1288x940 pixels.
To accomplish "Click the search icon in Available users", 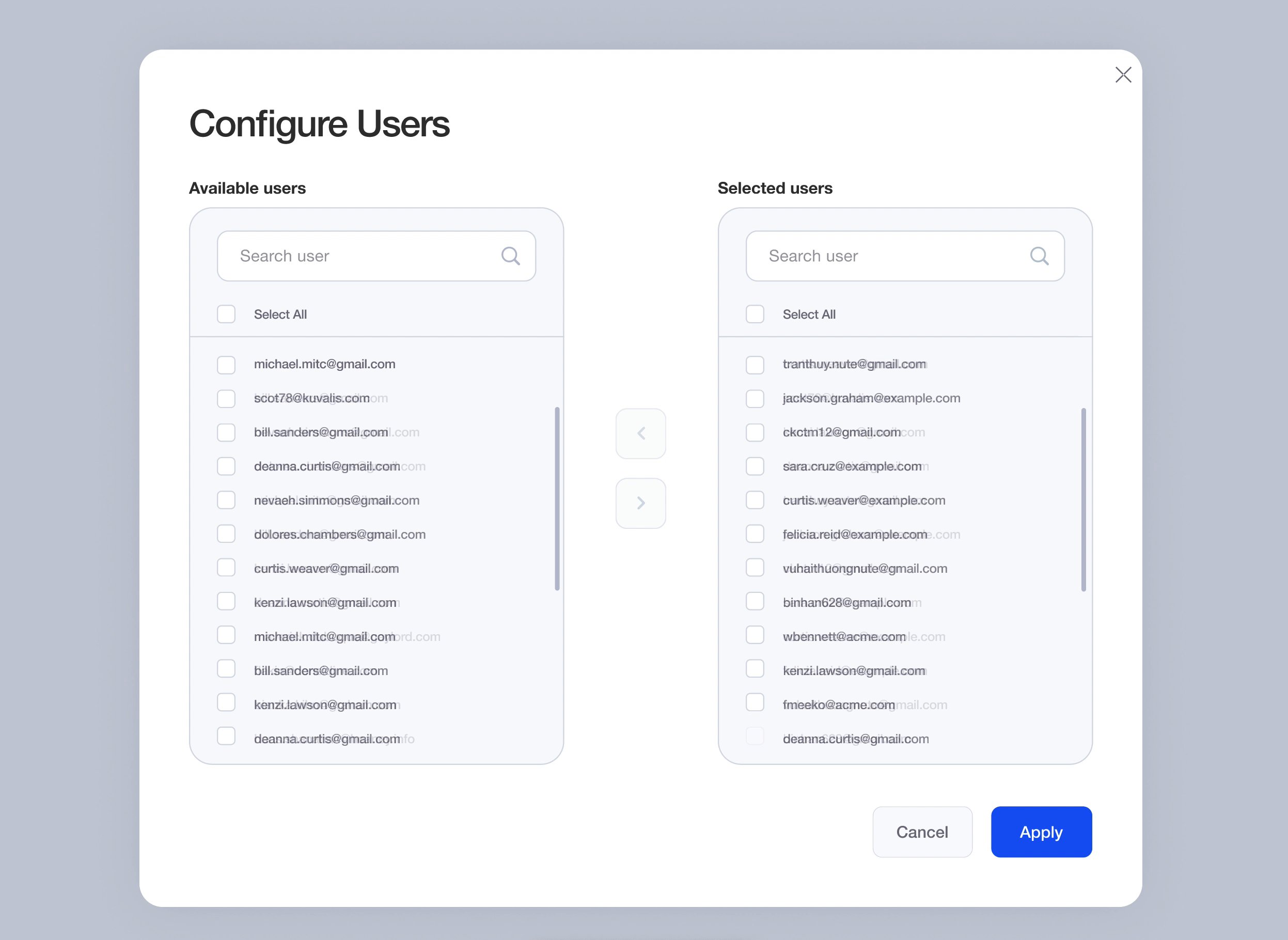I will [x=510, y=256].
